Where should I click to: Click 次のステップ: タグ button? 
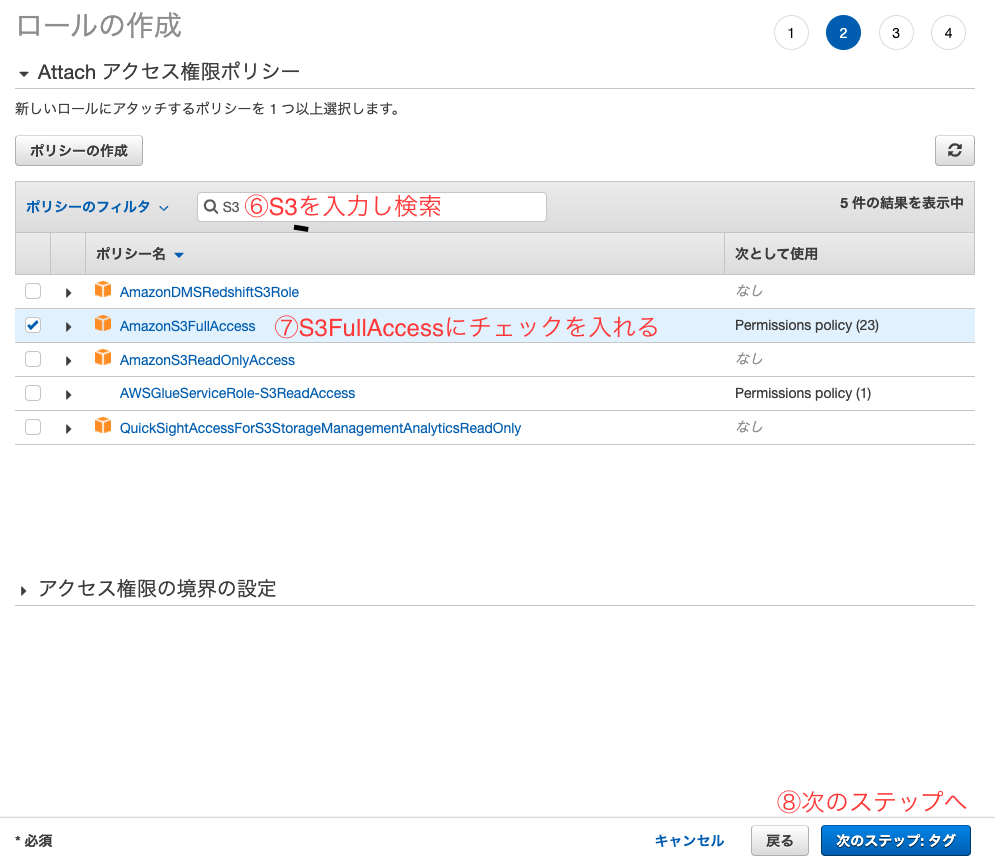[x=895, y=841]
